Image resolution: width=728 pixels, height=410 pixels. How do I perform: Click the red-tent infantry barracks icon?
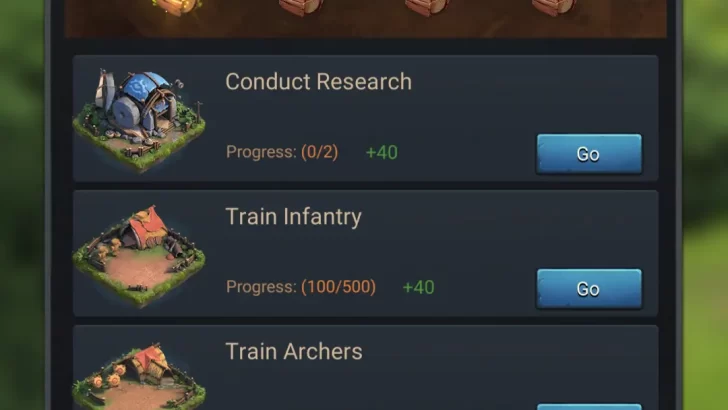(139, 255)
